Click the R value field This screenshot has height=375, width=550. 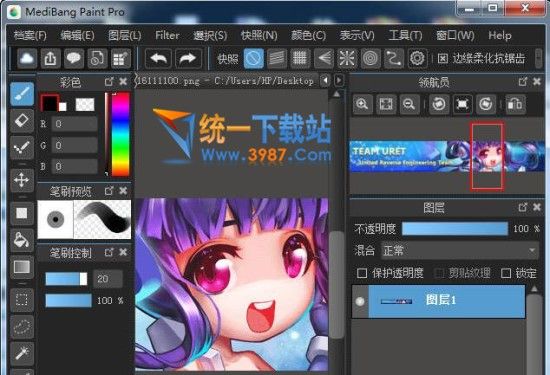click(x=74, y=124)
